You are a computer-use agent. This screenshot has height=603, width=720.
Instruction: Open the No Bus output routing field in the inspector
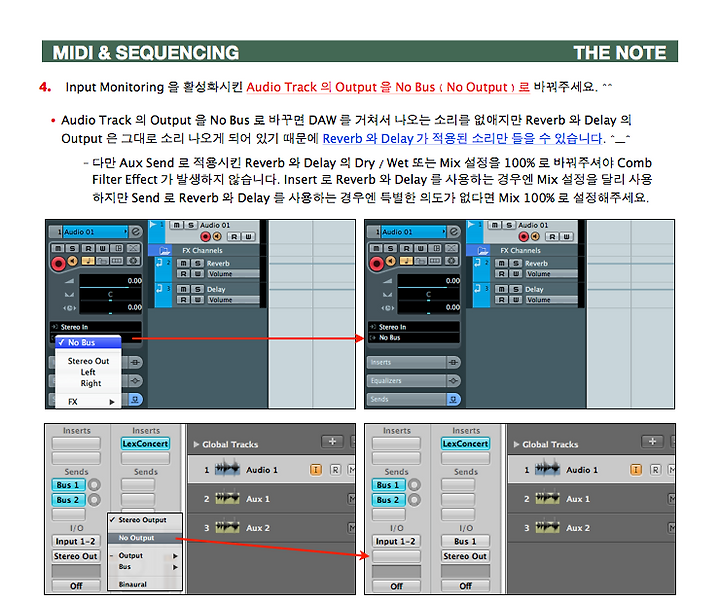tap(414, 337)
